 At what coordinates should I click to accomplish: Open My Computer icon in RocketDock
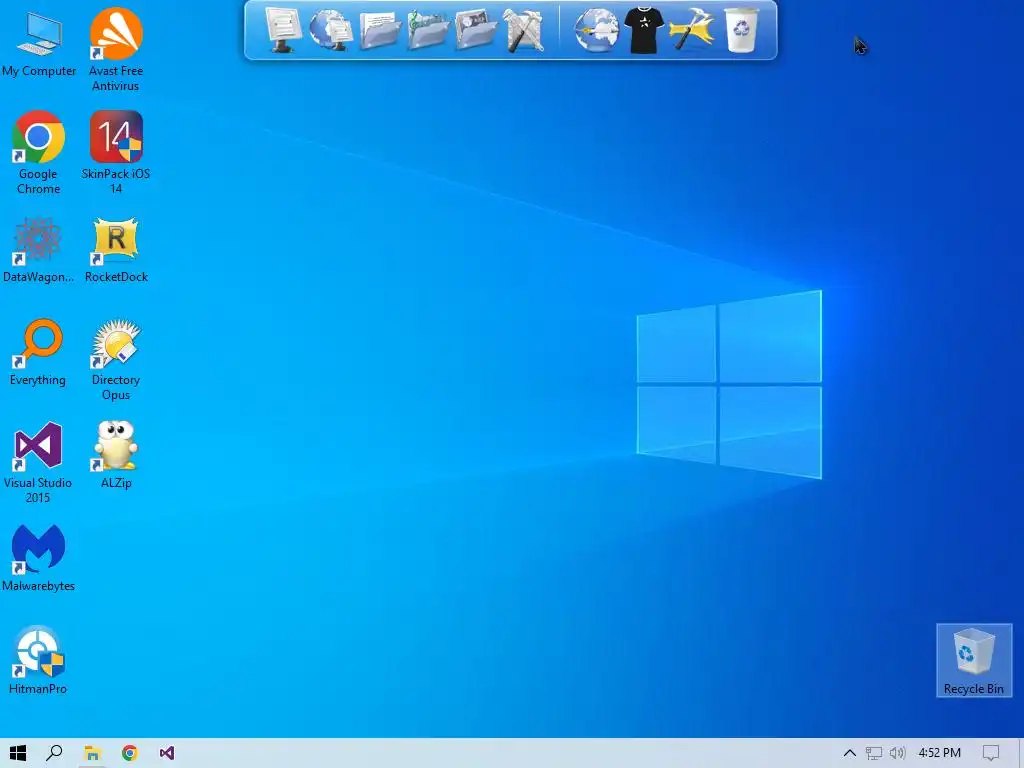(284, 29)
